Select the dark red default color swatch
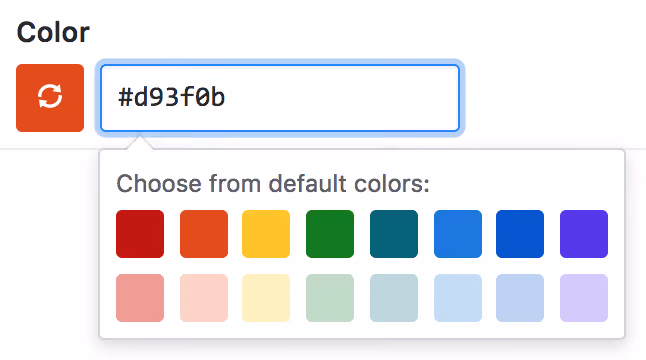646x360 pixels. click(x=140, y=234)
